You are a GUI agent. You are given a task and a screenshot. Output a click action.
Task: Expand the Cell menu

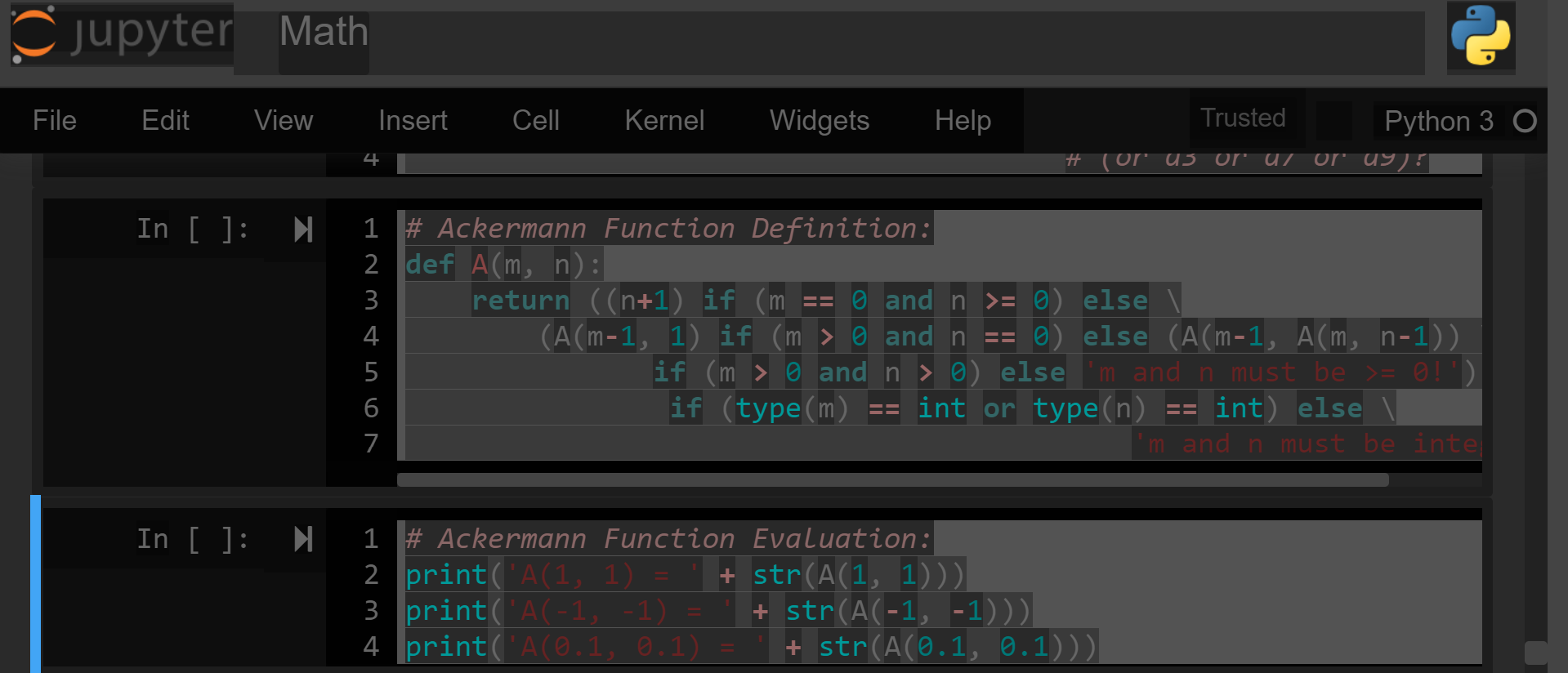[535, 121]
